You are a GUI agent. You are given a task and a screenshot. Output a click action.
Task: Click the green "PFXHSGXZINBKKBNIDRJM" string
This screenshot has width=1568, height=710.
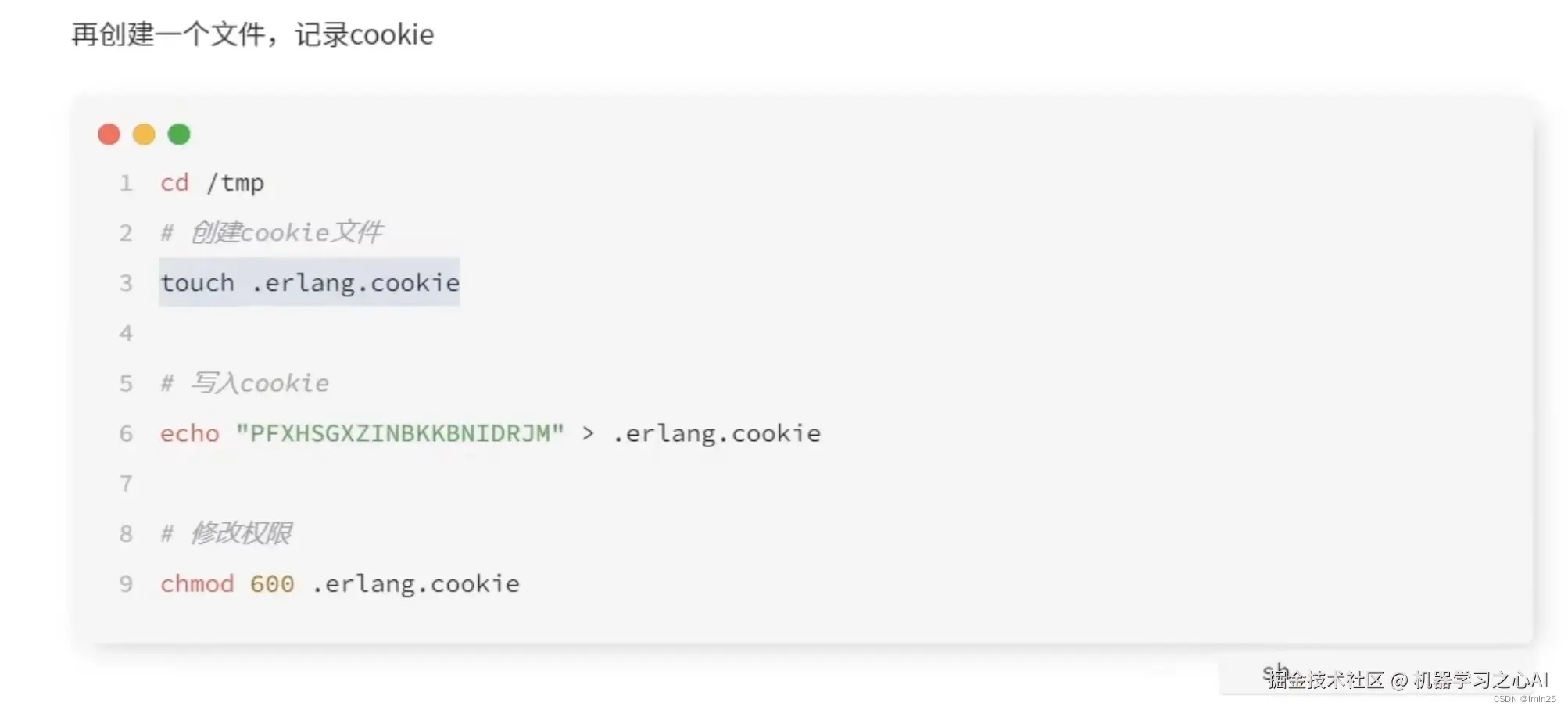pos(399,433)
